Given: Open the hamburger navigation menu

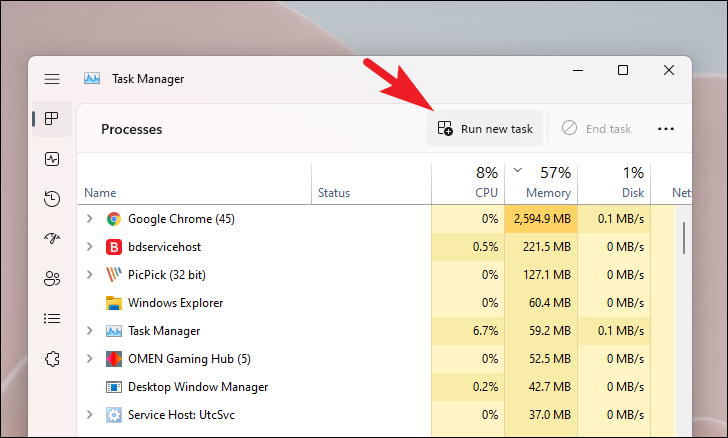Looking at the screenshot, I should (x=52, y=79).
